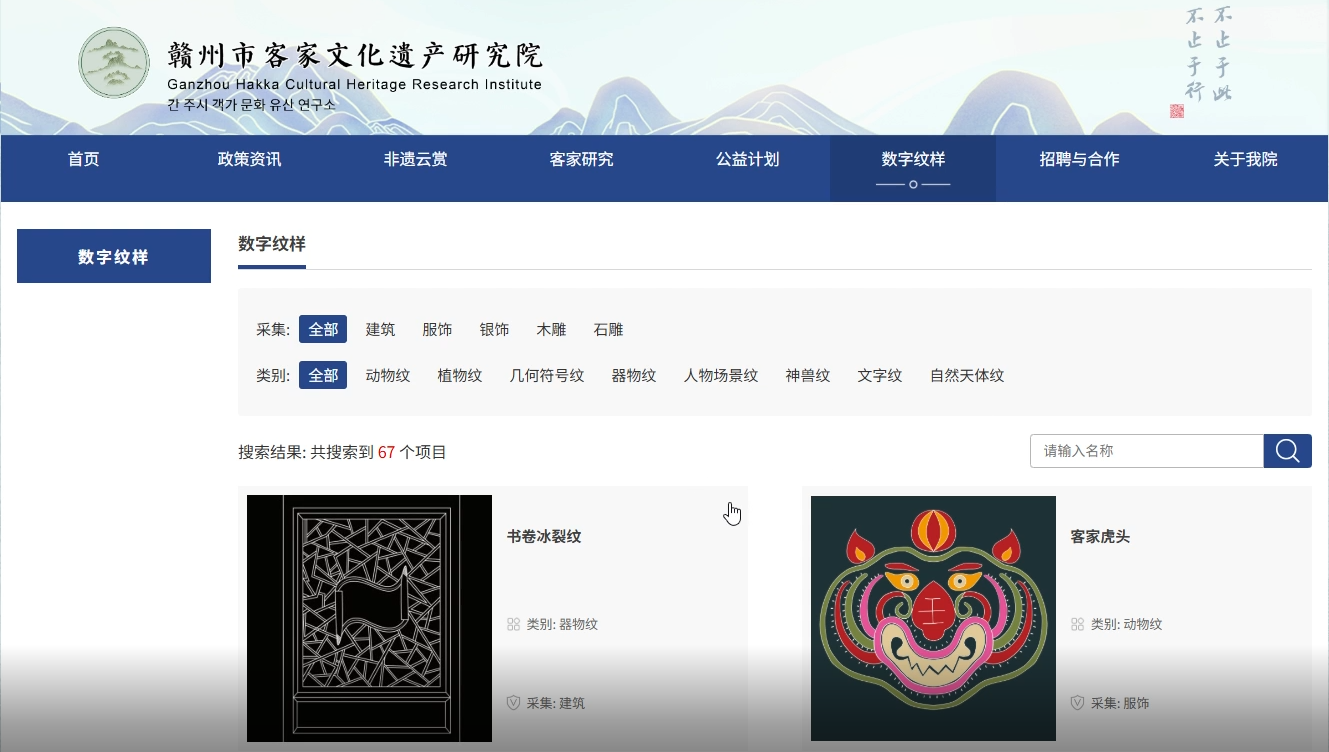This screenshot has width=1329, height=752.
Task: Click category grid icon on 书卷冰裂纹 card
Action: point(514,624)
